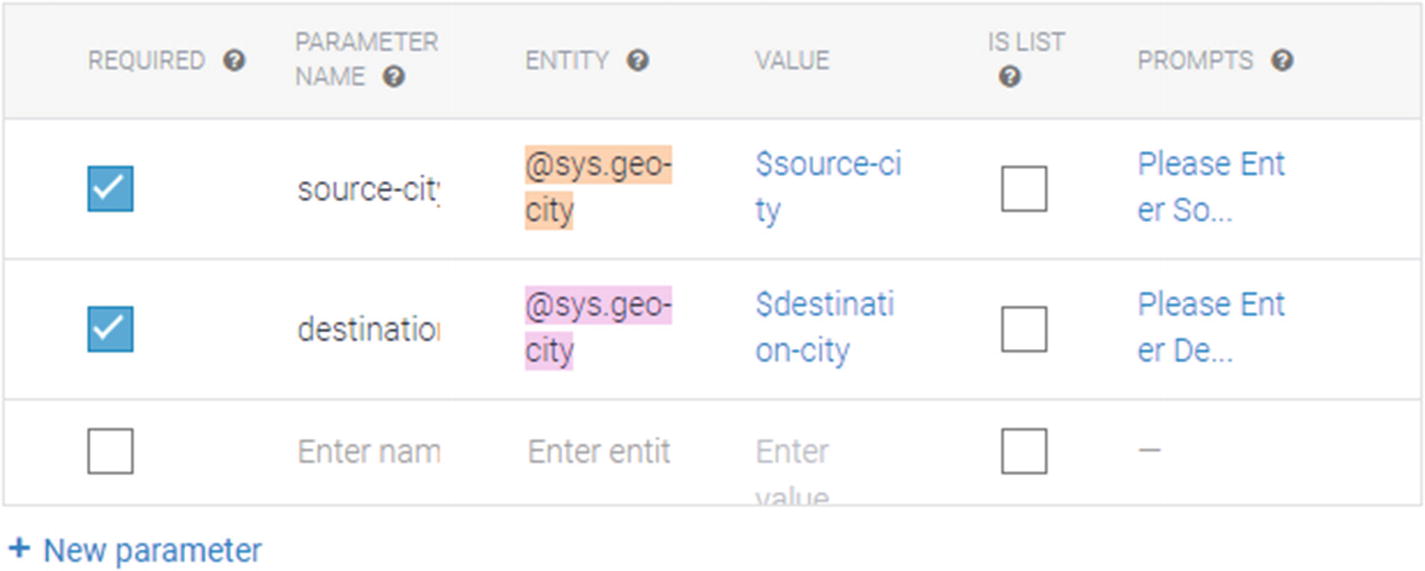Image resolution: width=1425 pixels, height=571 pixels.
Task: Open the ENTITY column help icon
Action: [x=638, y=61]
